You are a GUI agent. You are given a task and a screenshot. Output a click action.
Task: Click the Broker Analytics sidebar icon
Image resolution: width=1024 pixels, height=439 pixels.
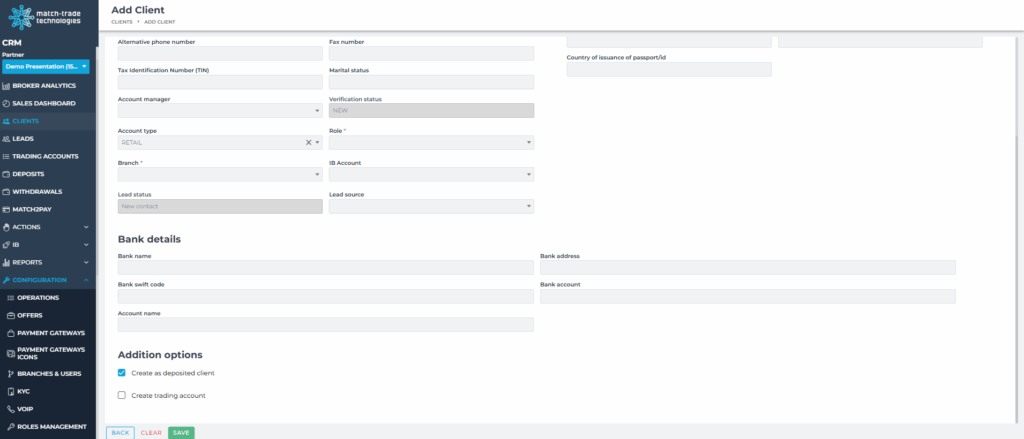[x=6, y=86]
